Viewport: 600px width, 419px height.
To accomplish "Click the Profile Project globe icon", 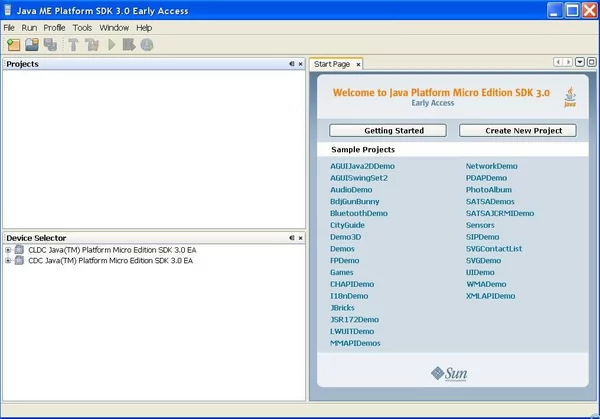I will tap(147, 45).
